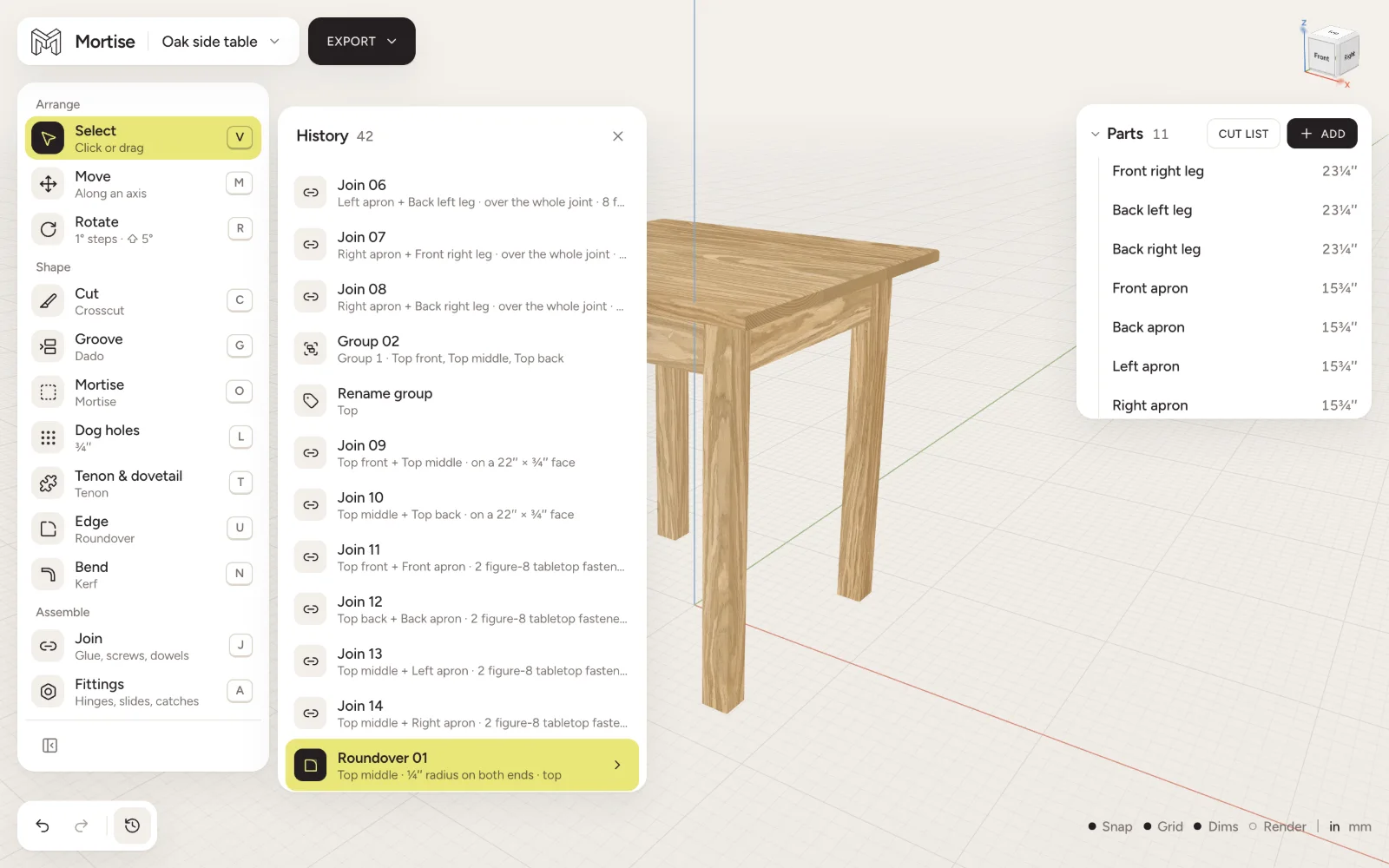Toggle the history panel button
The width and height of the screenshot is (1389, 868).
click(132, 825)
